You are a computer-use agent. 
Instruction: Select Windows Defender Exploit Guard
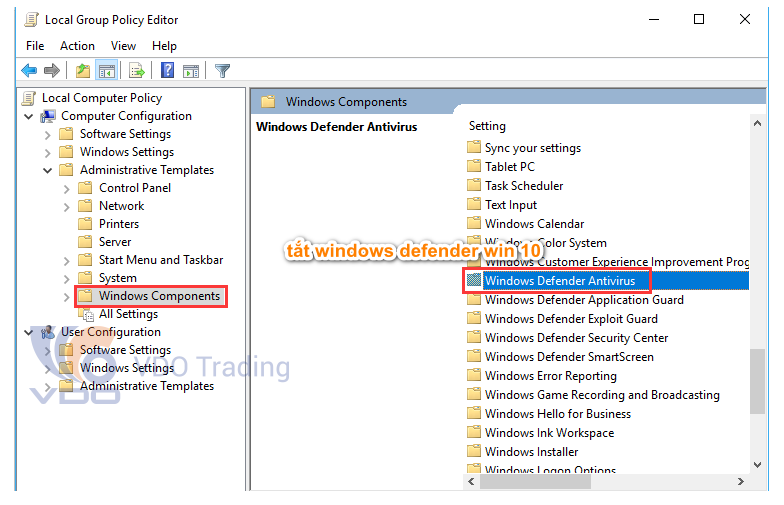[x=571, y=318]
